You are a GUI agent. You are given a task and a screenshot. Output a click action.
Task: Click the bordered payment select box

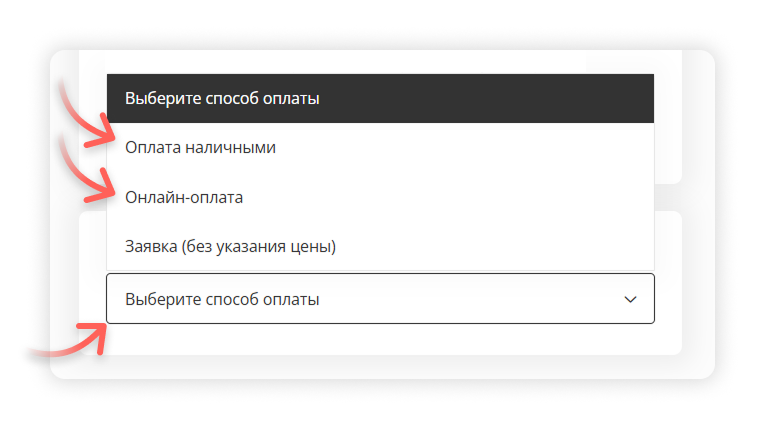380,299
